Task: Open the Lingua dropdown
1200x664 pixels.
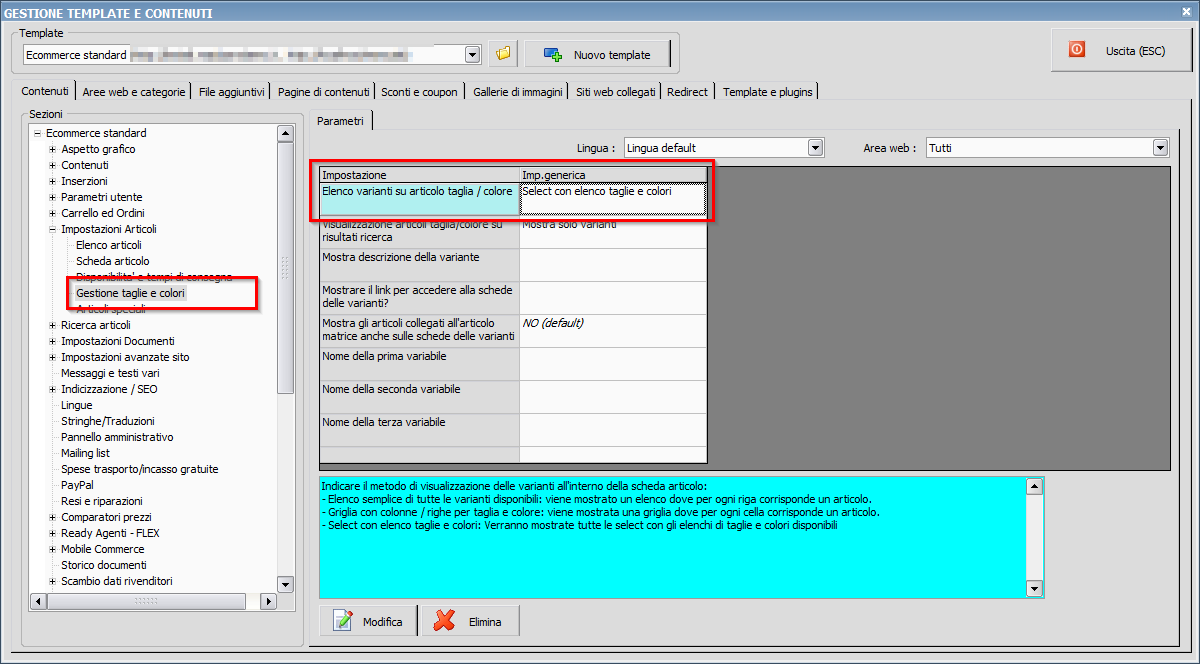Action: [x=816, y=148]
